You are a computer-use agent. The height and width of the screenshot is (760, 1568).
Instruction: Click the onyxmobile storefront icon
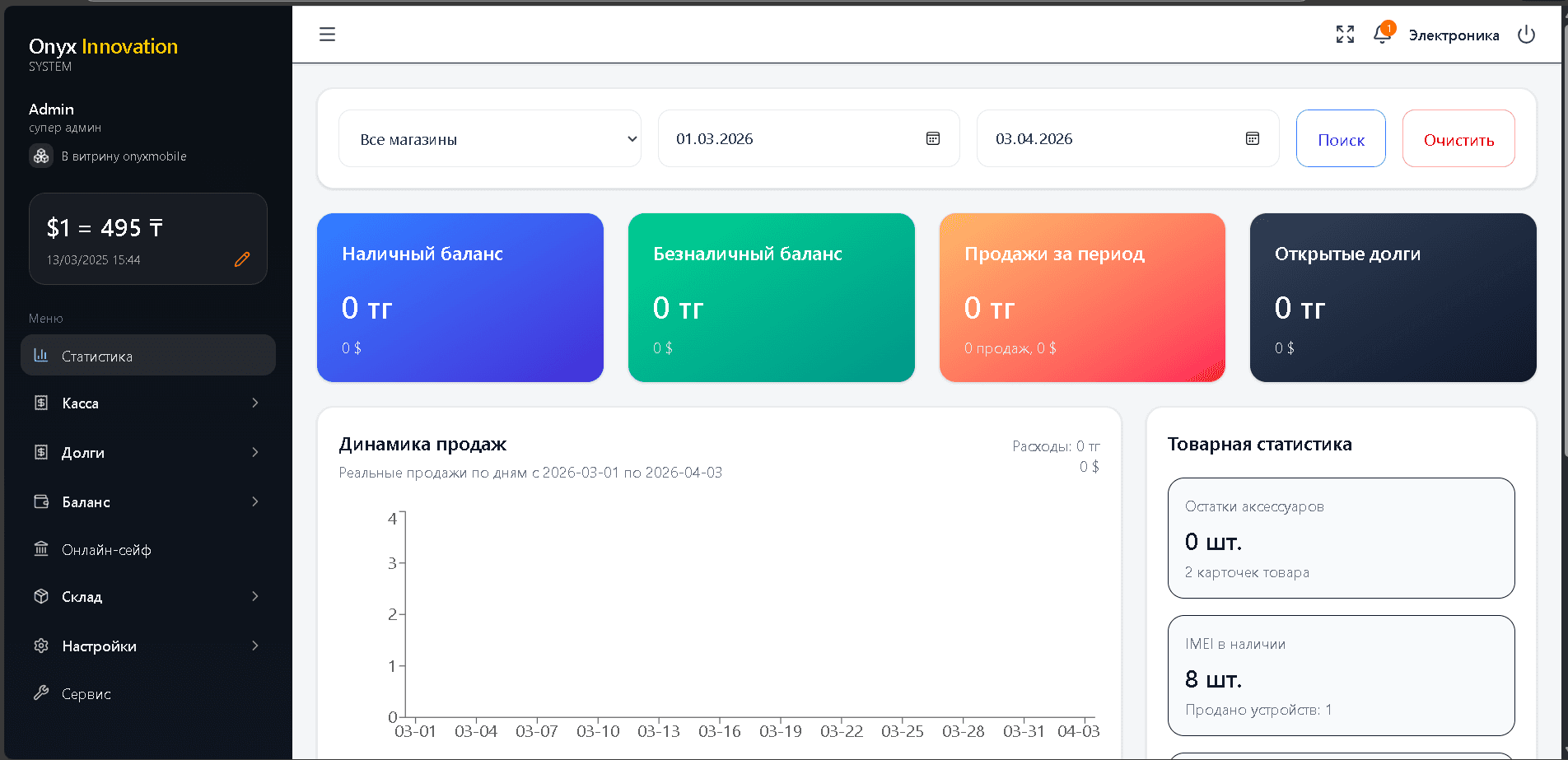click(41, 156)
